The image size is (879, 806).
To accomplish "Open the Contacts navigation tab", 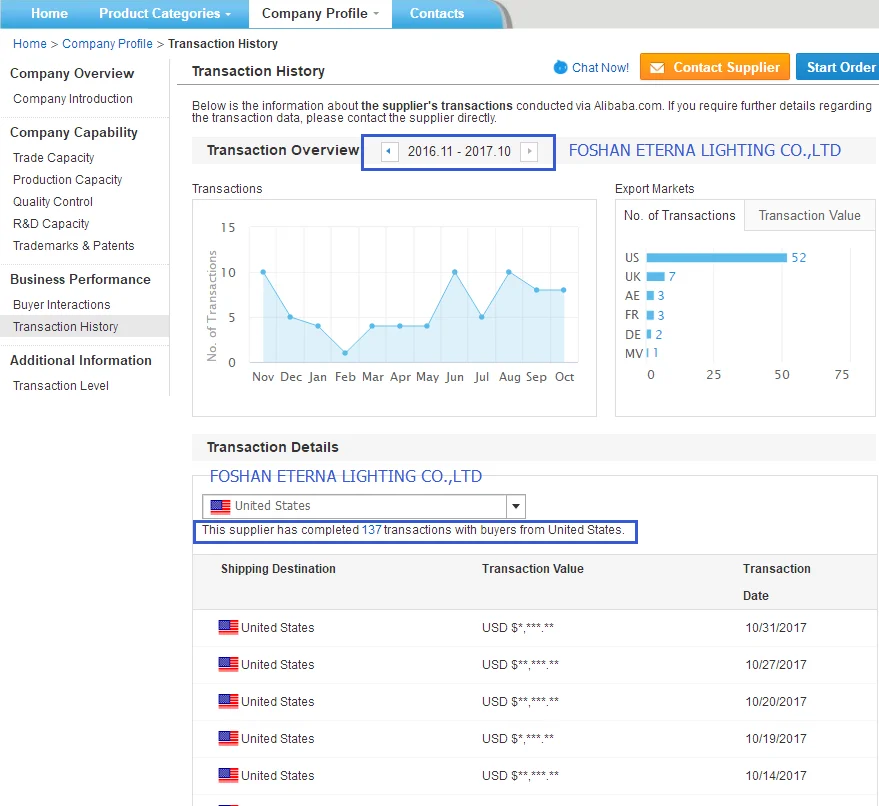I will point(437,14).
